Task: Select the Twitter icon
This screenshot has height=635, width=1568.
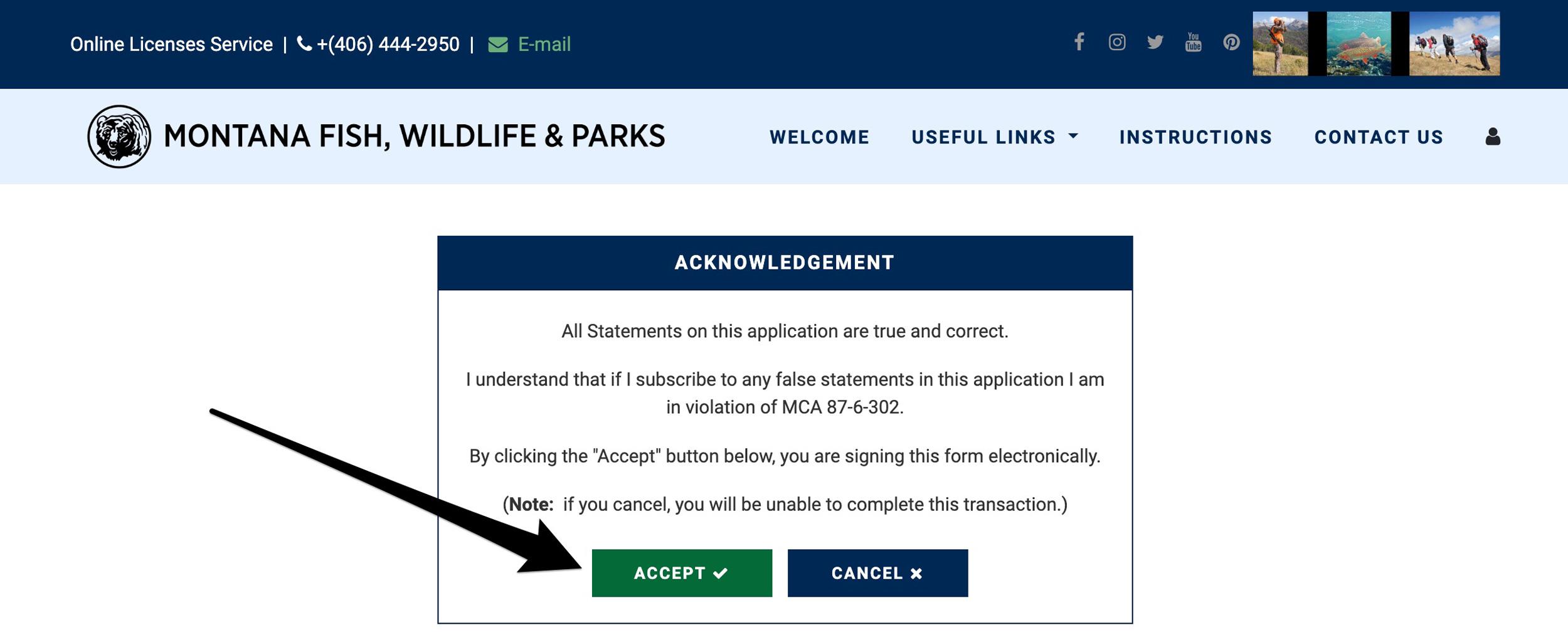Action: [x=1155, y=43]
